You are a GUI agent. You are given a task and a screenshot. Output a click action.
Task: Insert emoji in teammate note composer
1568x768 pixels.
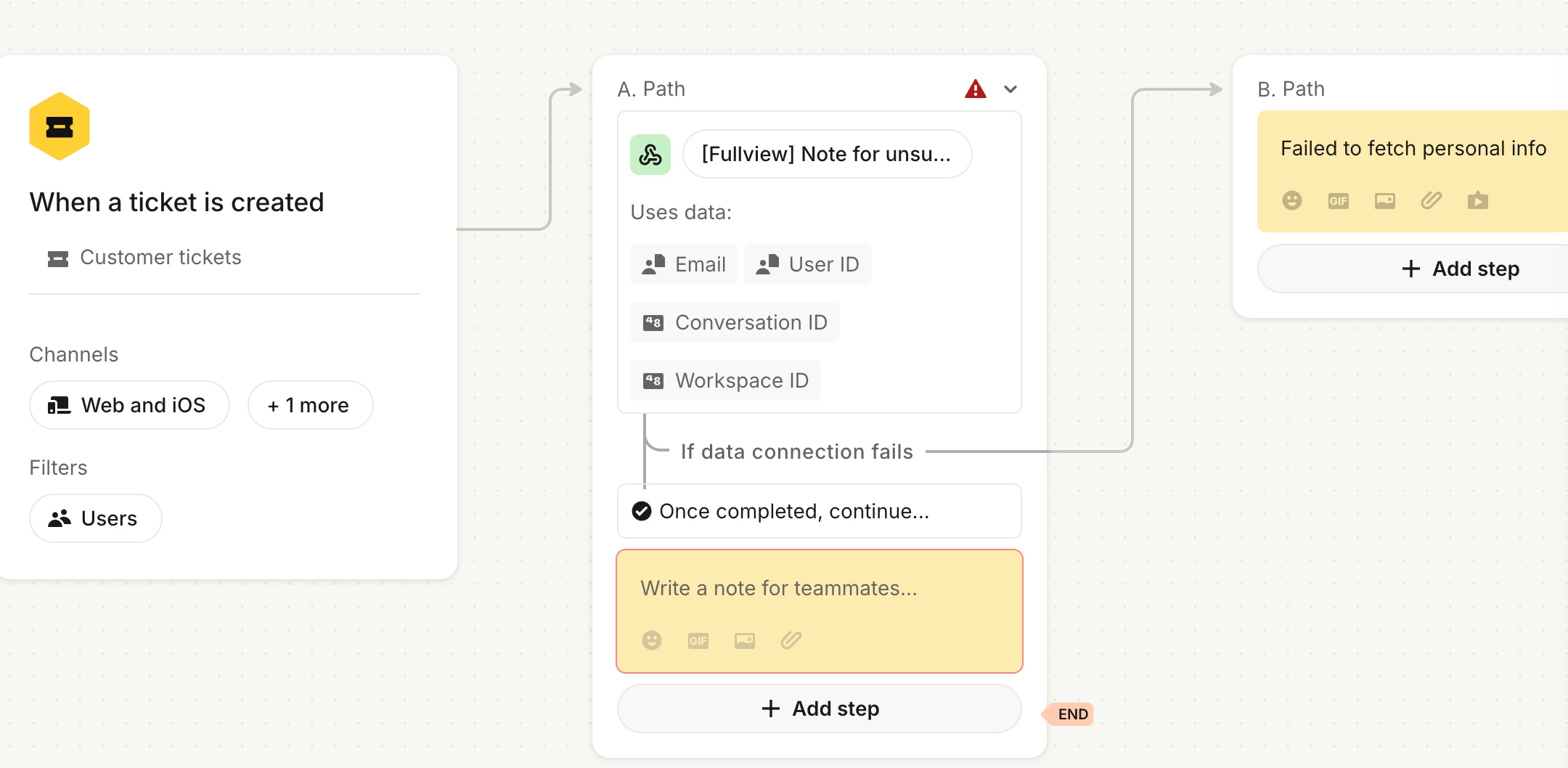coord(652,640)
